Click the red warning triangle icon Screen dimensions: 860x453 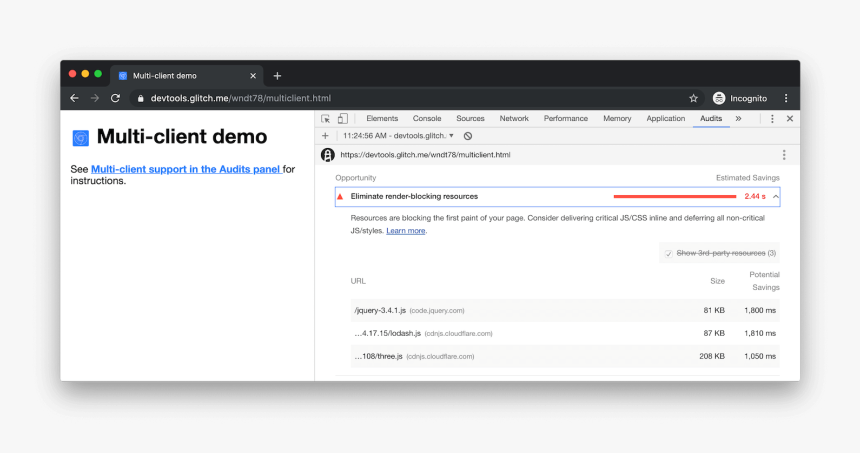tap(340, 196)
